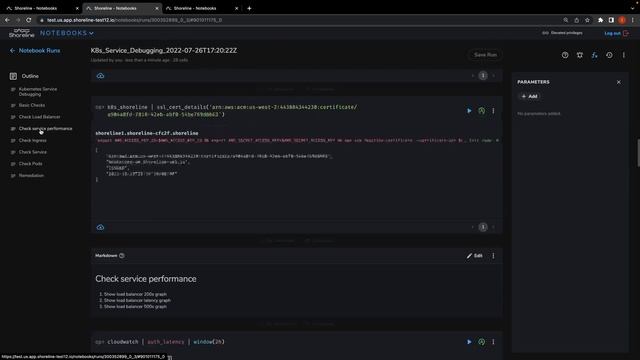Jump to Check Load Balancer outline item
This screenshot has width=640, height=360.
[x=39, y=117]
